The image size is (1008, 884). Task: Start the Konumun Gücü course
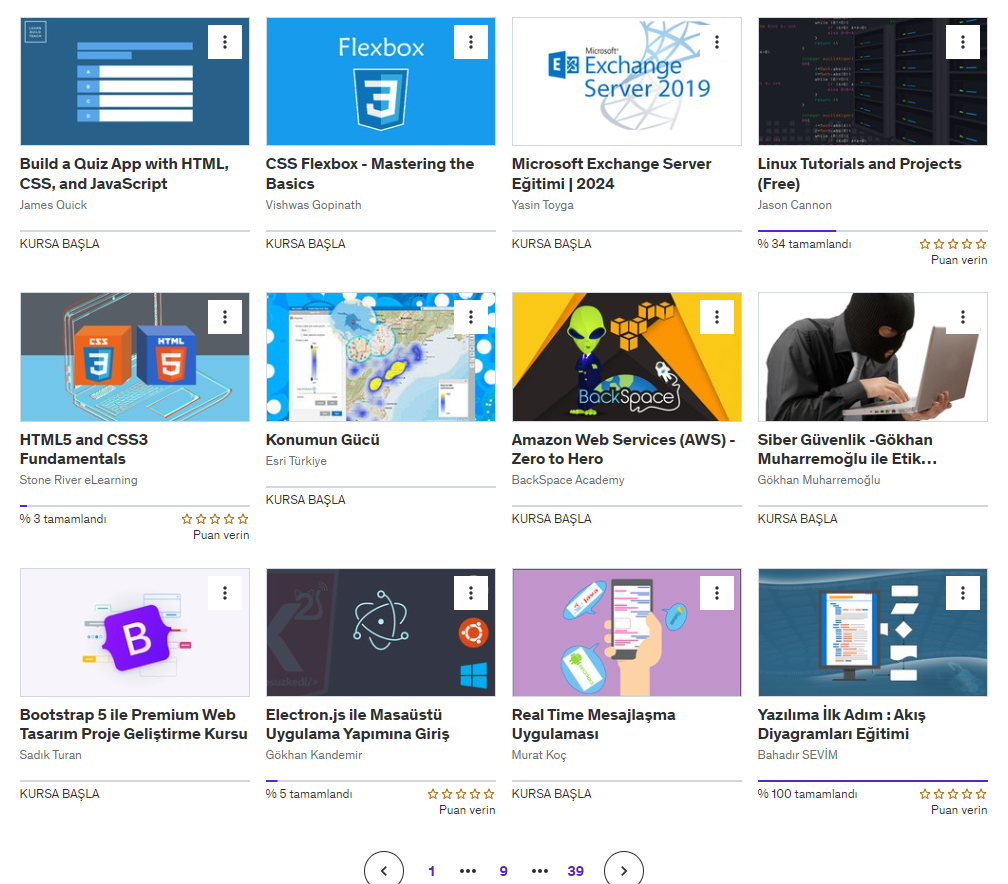[x=305, y=500]
